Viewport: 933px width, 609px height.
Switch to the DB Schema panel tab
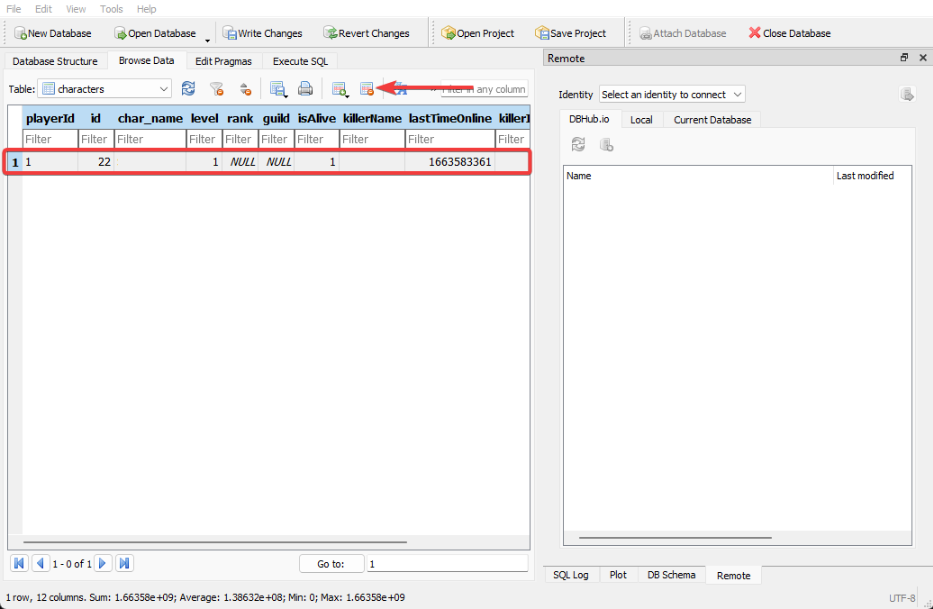[x=671, y=575]
